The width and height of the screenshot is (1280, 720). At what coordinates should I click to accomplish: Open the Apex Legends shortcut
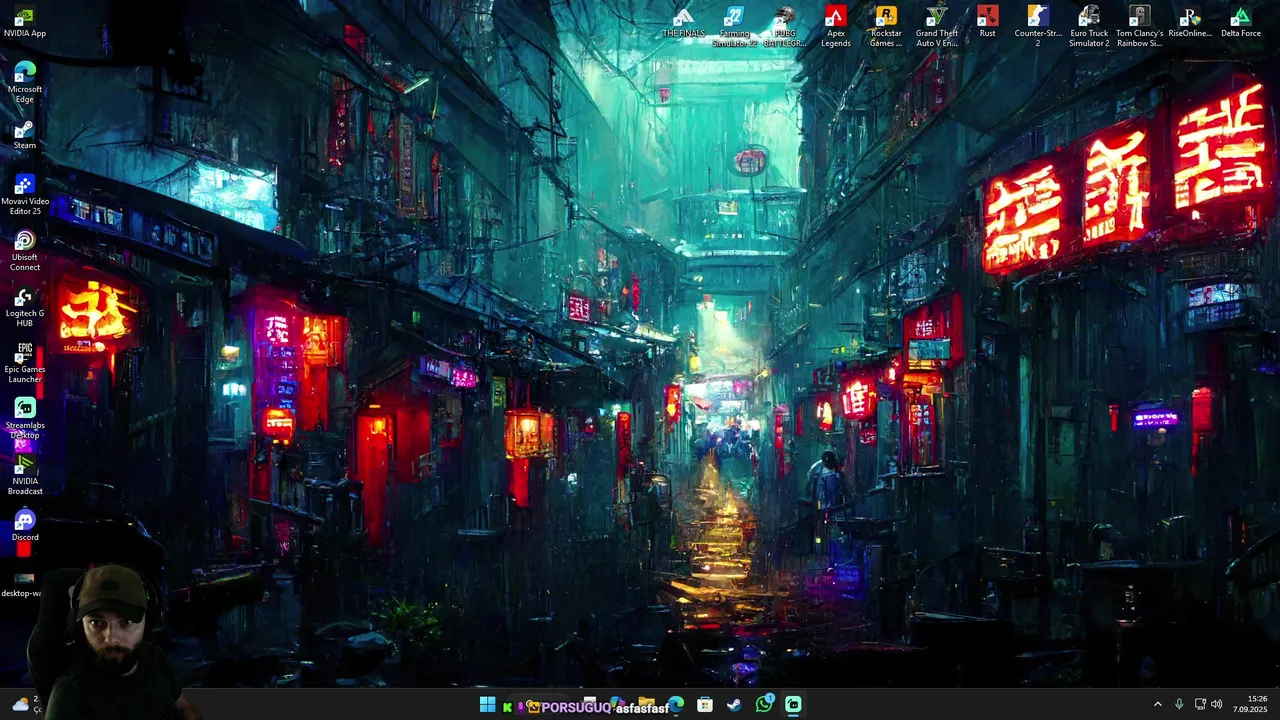coord(836,27)
